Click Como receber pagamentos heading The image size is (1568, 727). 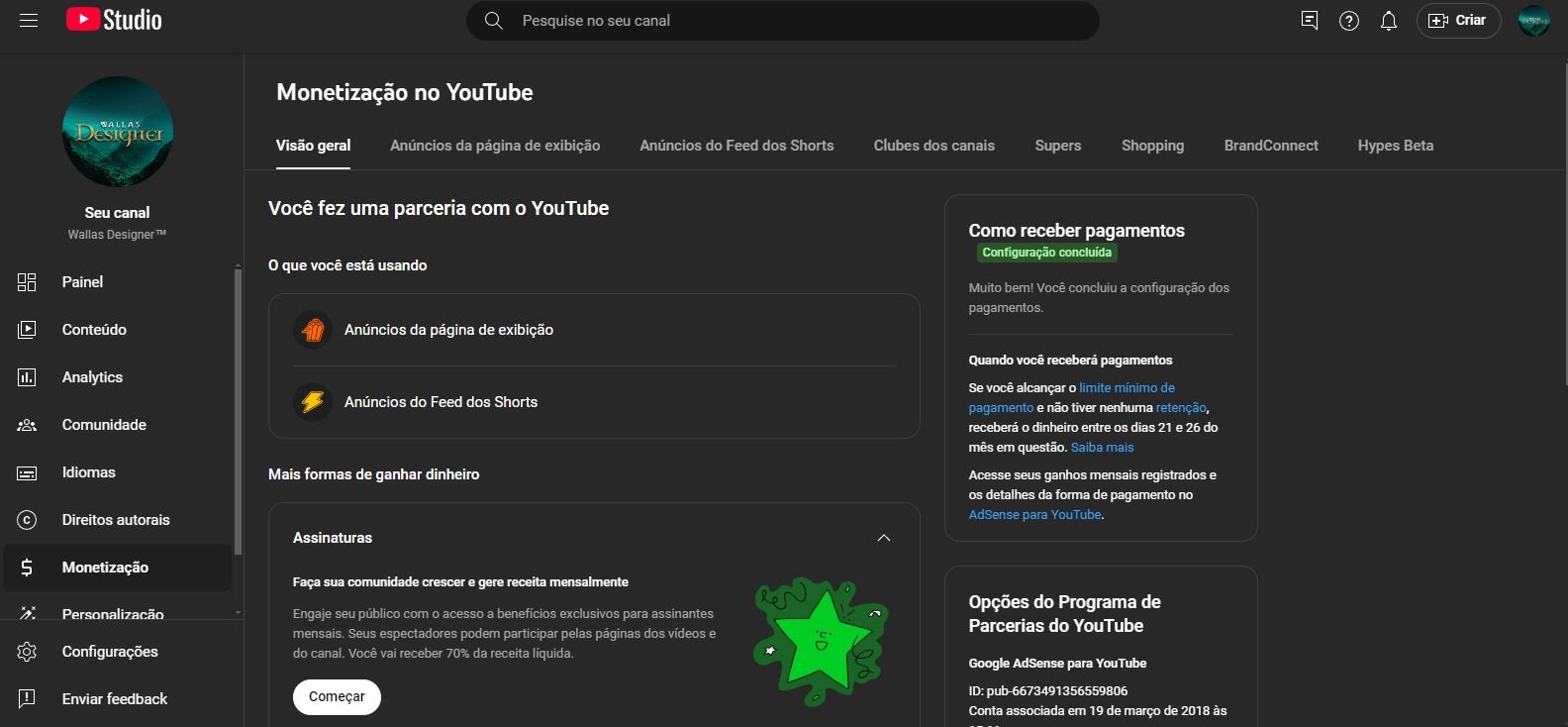(1076, 231)
